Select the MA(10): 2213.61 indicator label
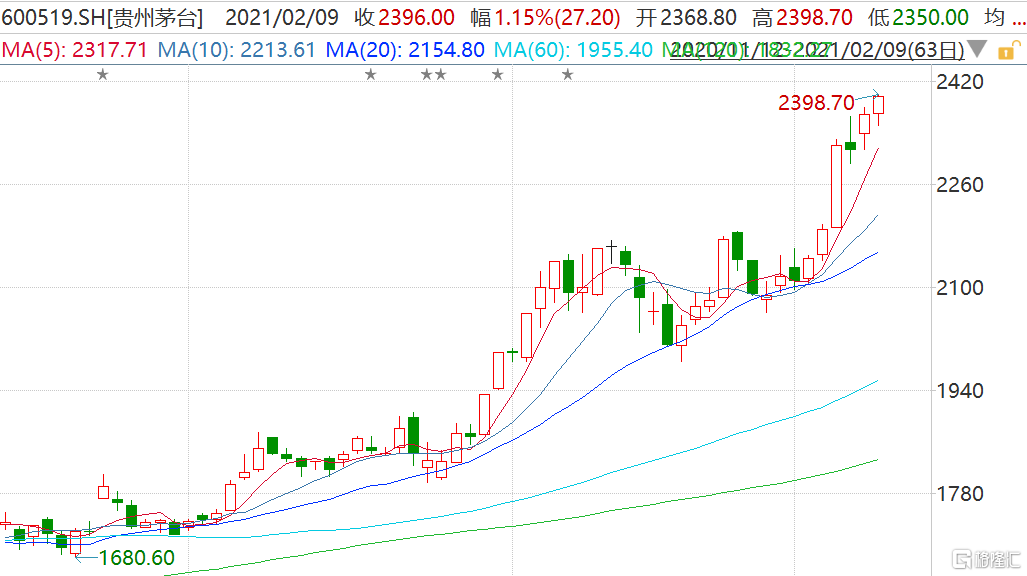The width and height of the screenshot is (1027, 576). 236,50
